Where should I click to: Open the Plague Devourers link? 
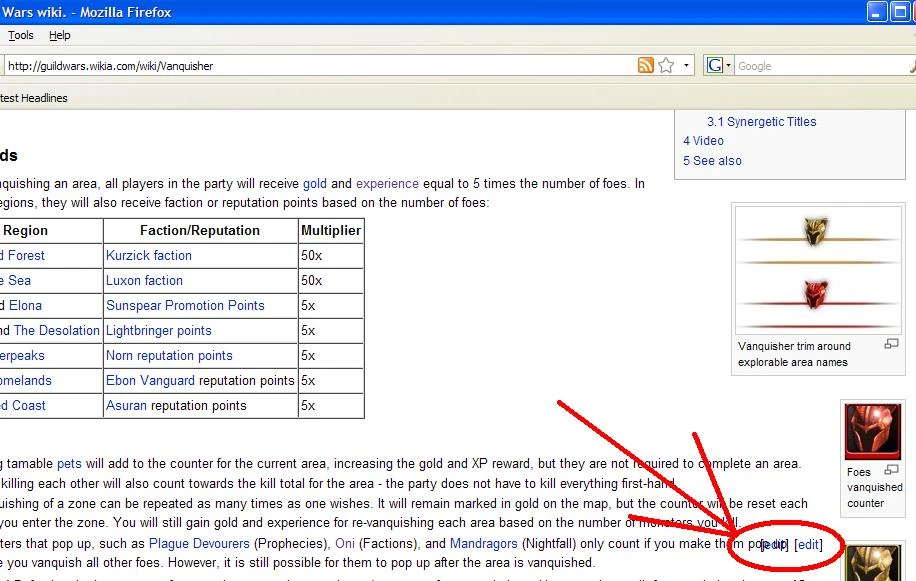point(199,543)
